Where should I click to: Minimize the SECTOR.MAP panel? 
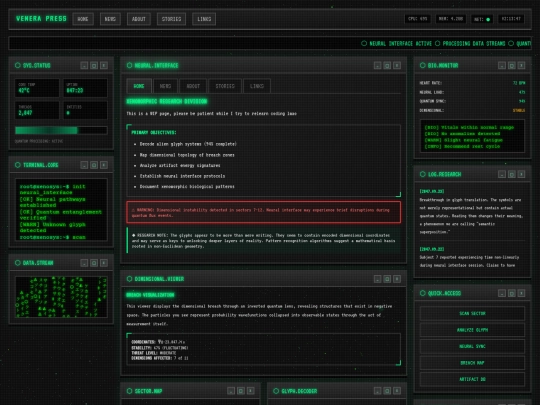coord(231,391)
